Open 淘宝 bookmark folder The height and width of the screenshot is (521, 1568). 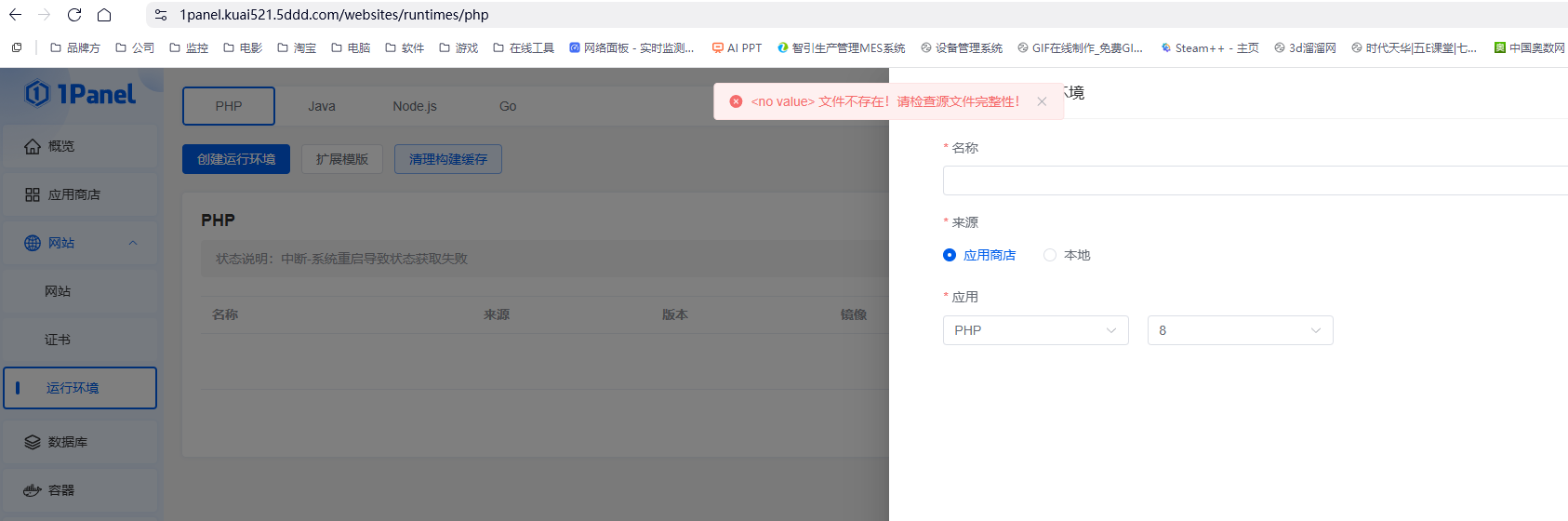click(297, 47)
